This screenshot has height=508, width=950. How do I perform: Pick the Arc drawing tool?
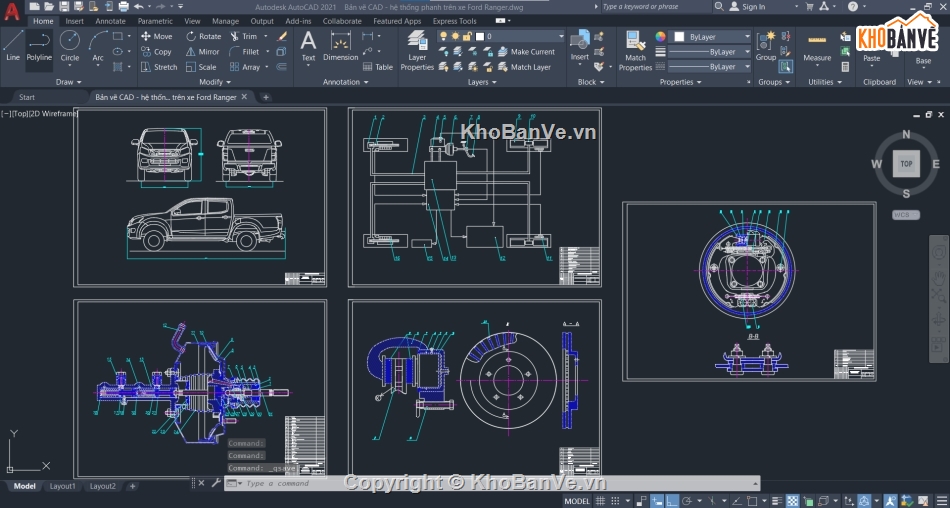[x=98, y=46]
